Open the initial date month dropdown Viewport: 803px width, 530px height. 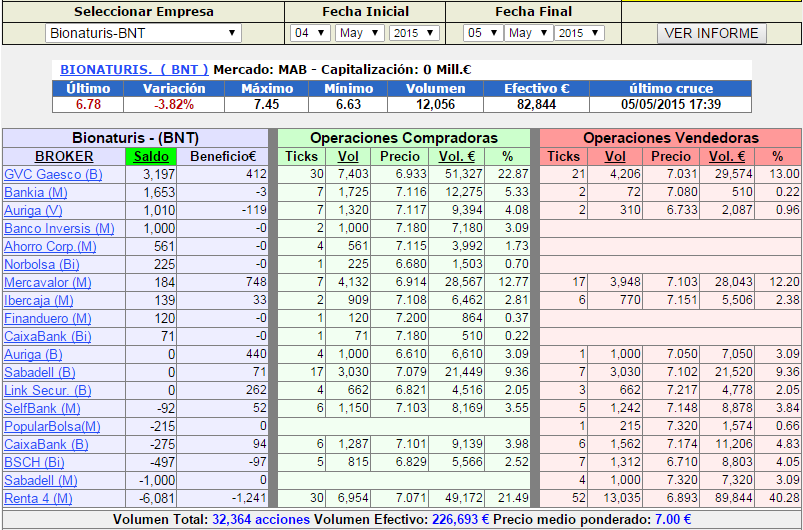coord(360,33)
